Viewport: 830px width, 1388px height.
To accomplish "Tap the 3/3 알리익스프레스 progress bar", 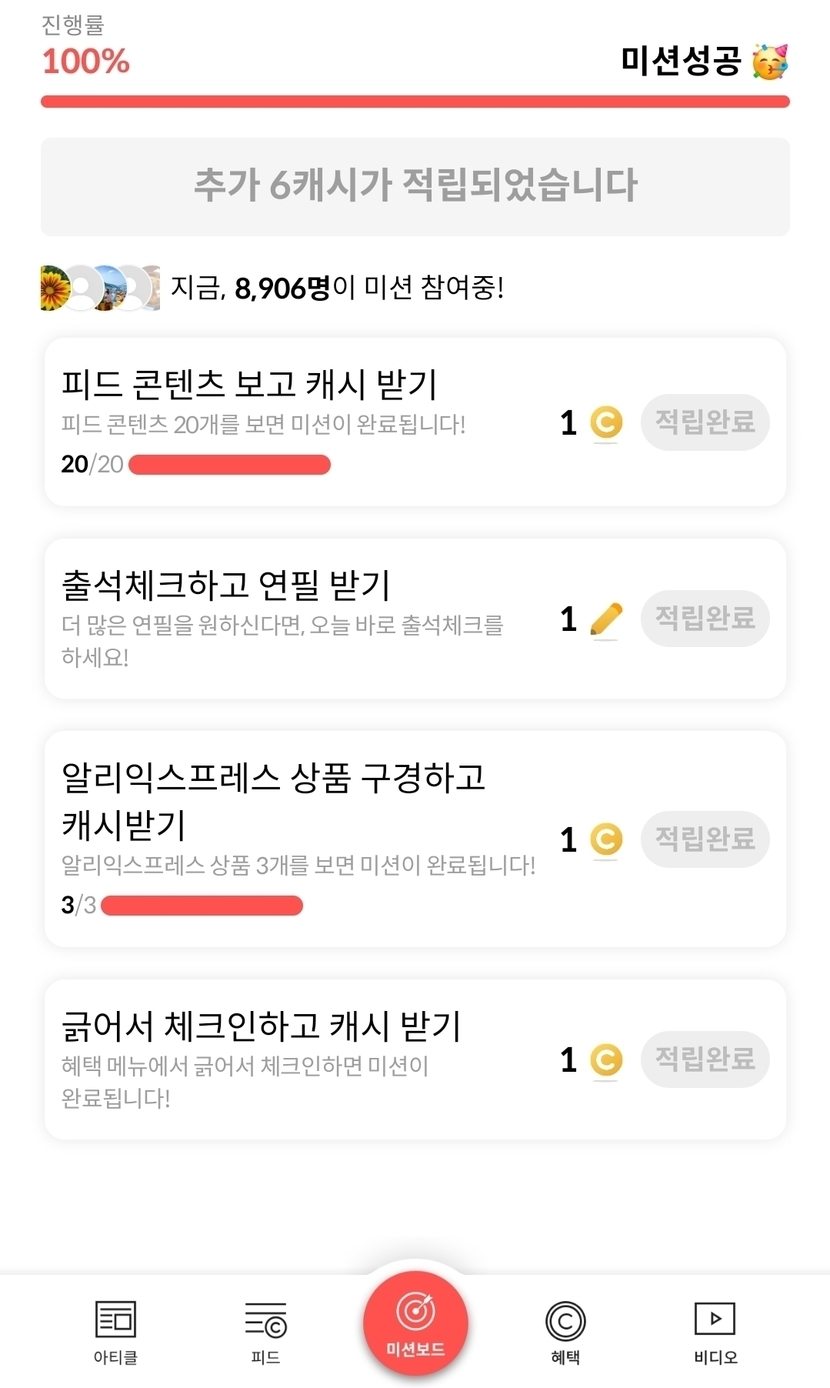I will tap(202, 906).
